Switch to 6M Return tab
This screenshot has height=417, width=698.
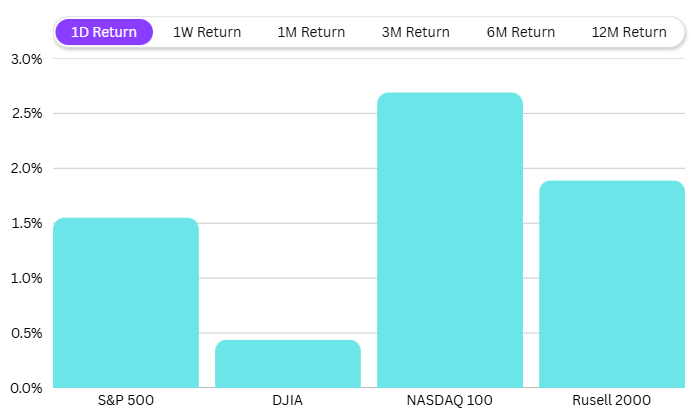coord(521,32)
